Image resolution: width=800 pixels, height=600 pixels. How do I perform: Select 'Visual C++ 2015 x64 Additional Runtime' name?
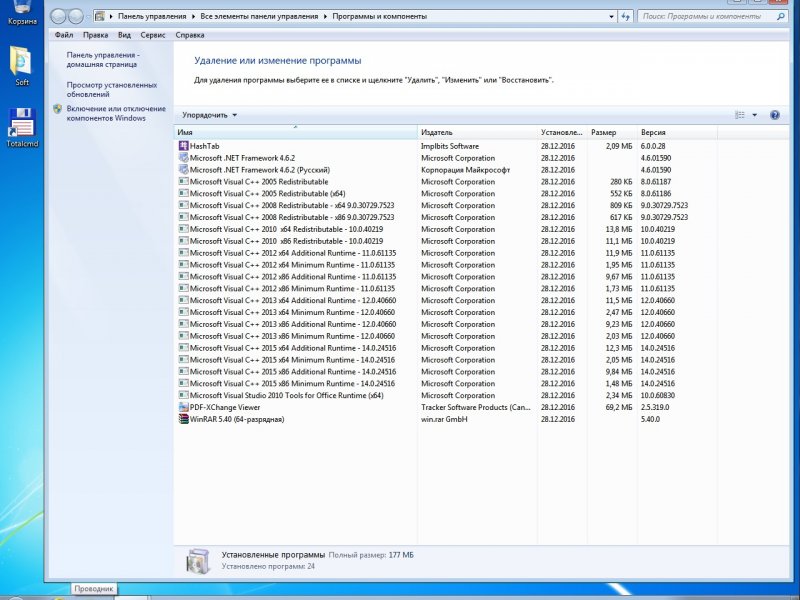[293, 348]
